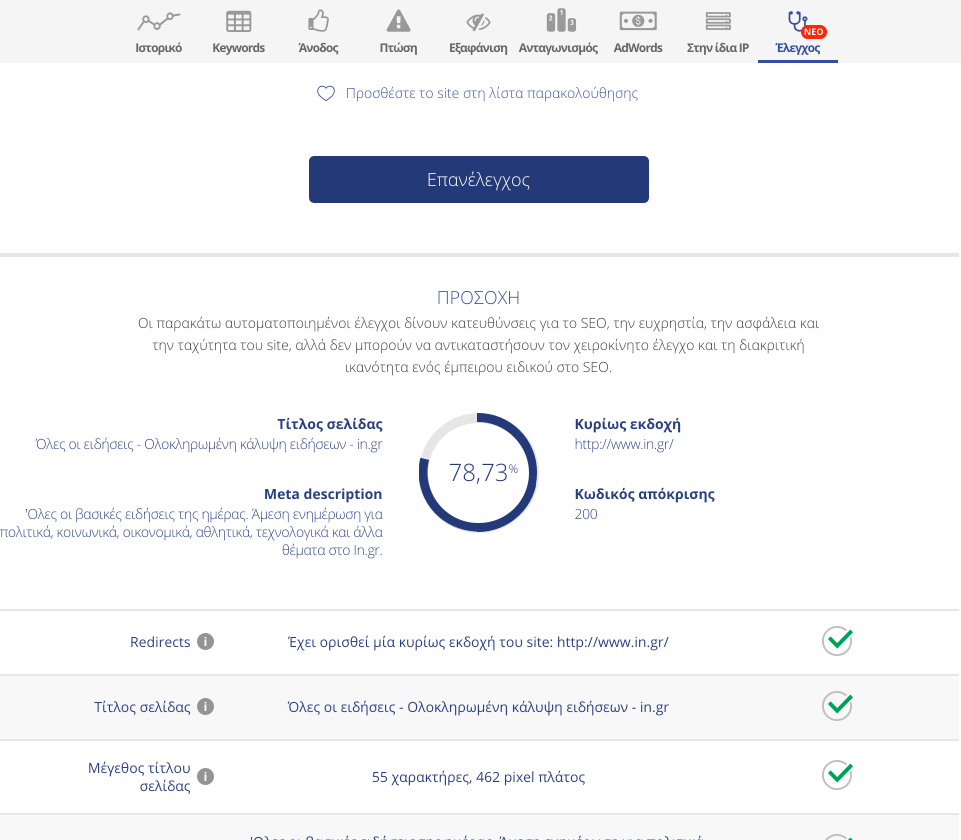
Task: Click the green checkmark in Τίτλος σελίδας row
Action: coord(837,706)
